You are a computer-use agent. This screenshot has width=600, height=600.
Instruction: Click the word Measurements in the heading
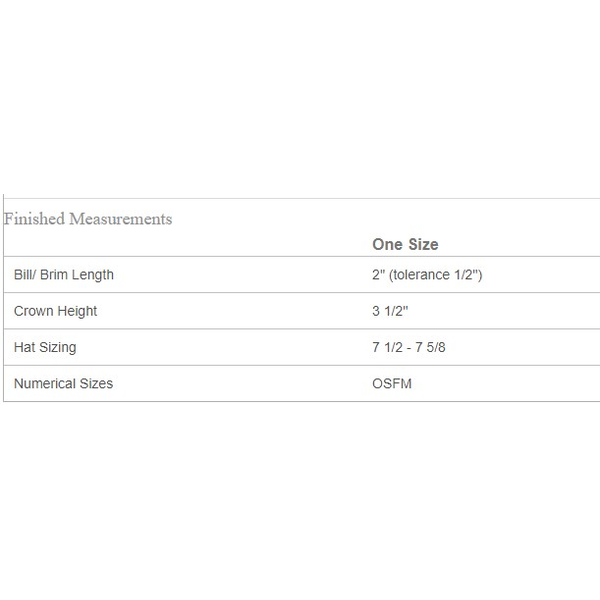pos(120,219)
